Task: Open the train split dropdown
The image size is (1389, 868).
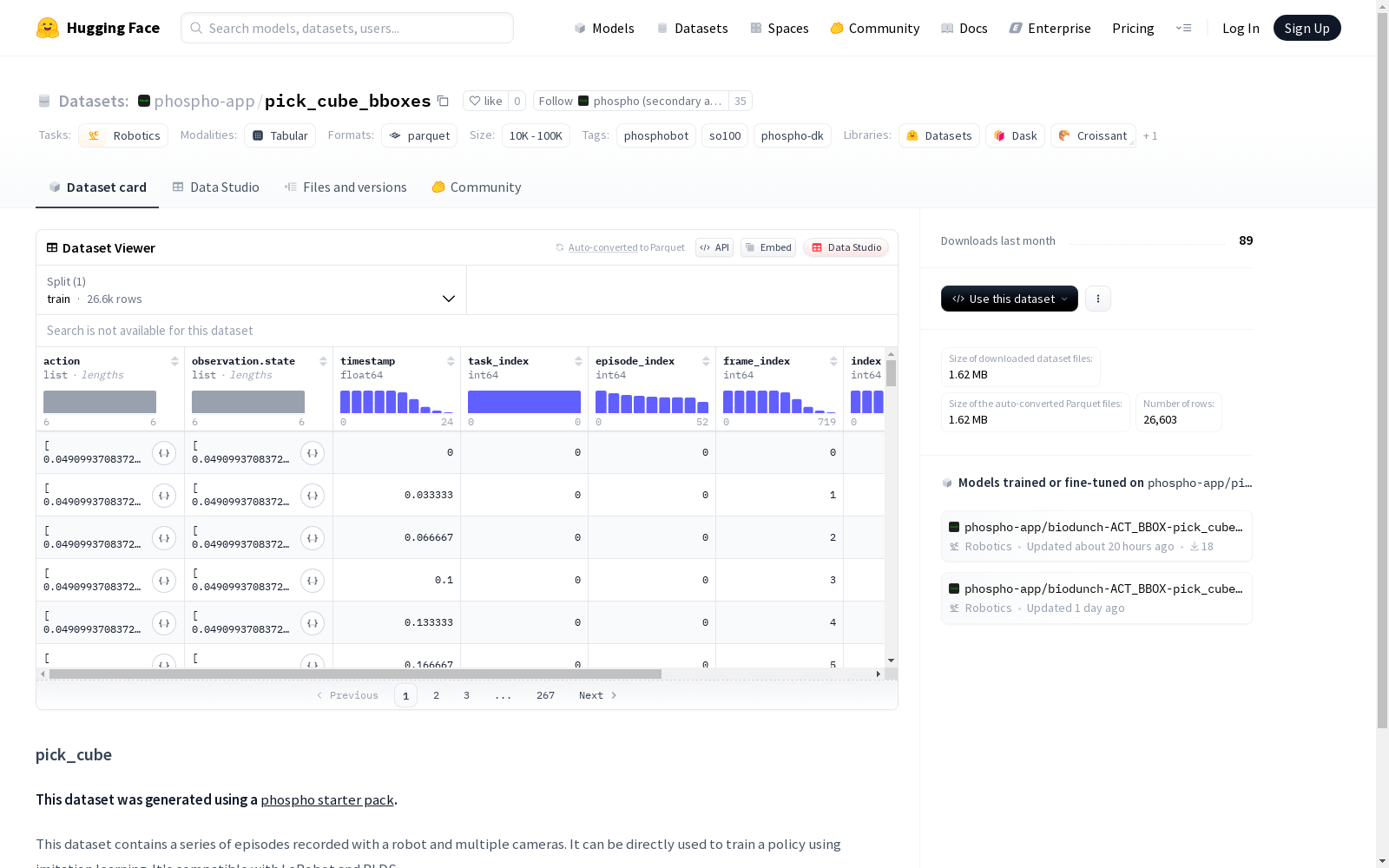Action: 252,290
